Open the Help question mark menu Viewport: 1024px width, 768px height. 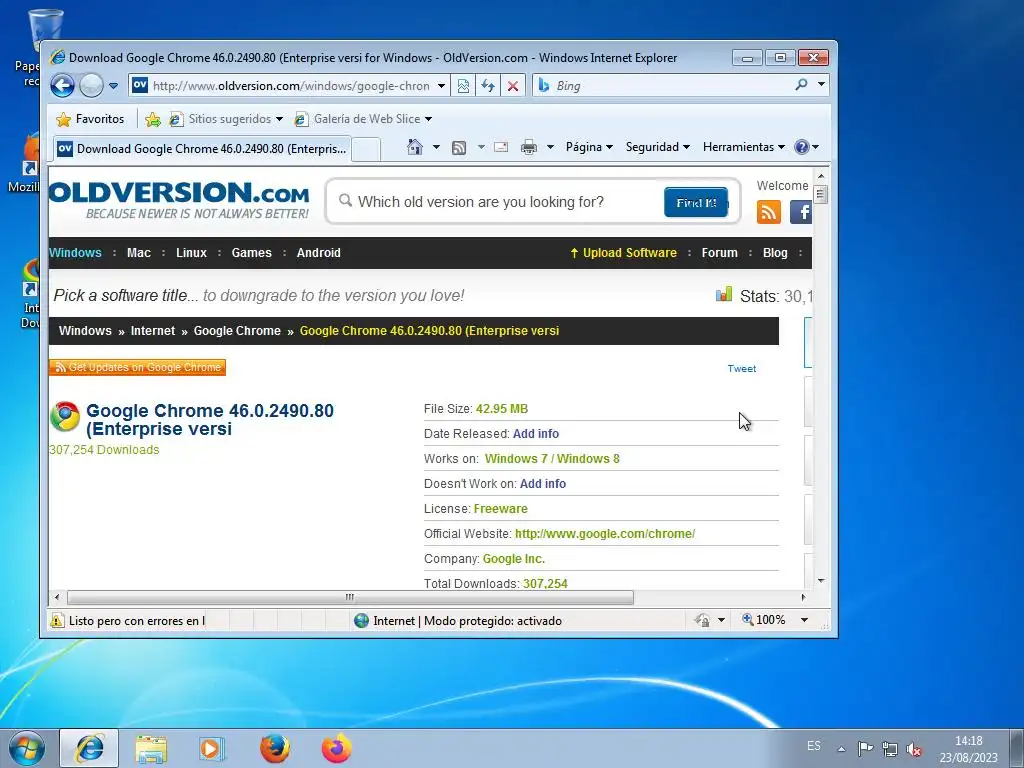806,147
